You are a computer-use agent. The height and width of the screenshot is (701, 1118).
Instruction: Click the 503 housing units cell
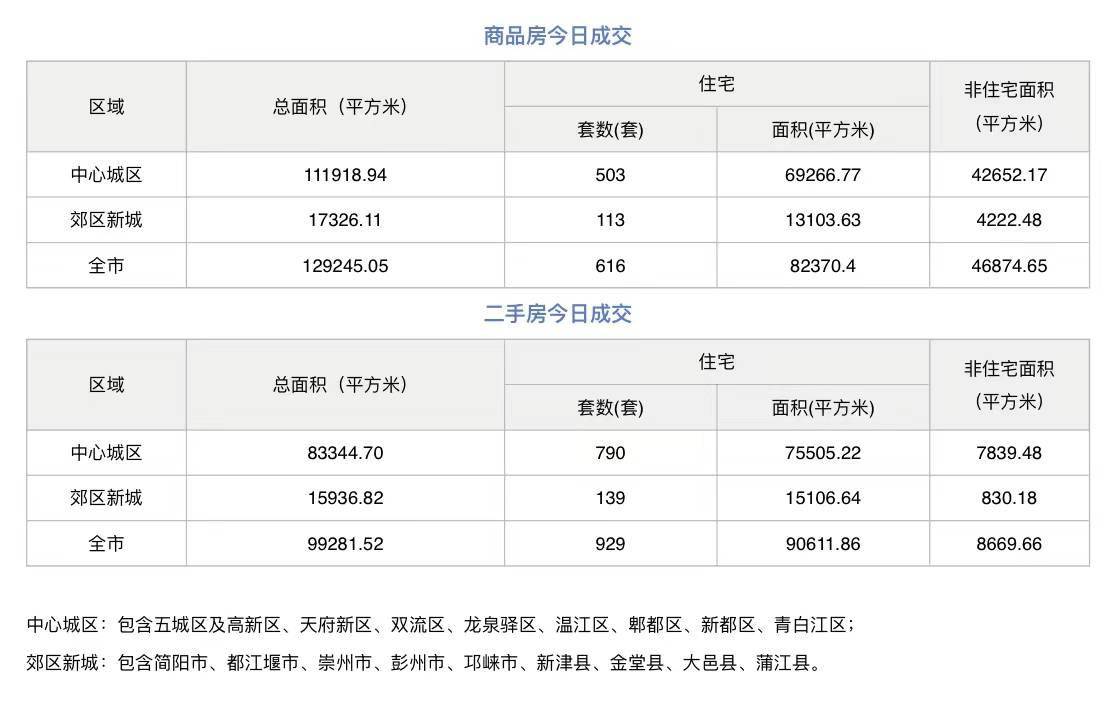pyautogui.click(x=610, y=175)
